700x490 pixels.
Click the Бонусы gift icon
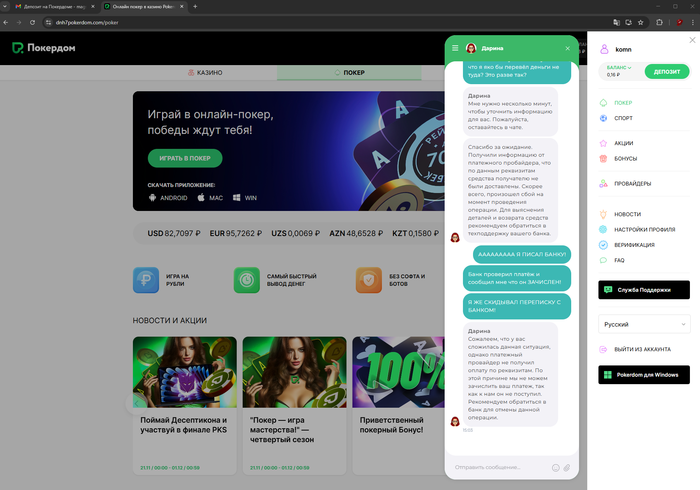tap(603, 158)
